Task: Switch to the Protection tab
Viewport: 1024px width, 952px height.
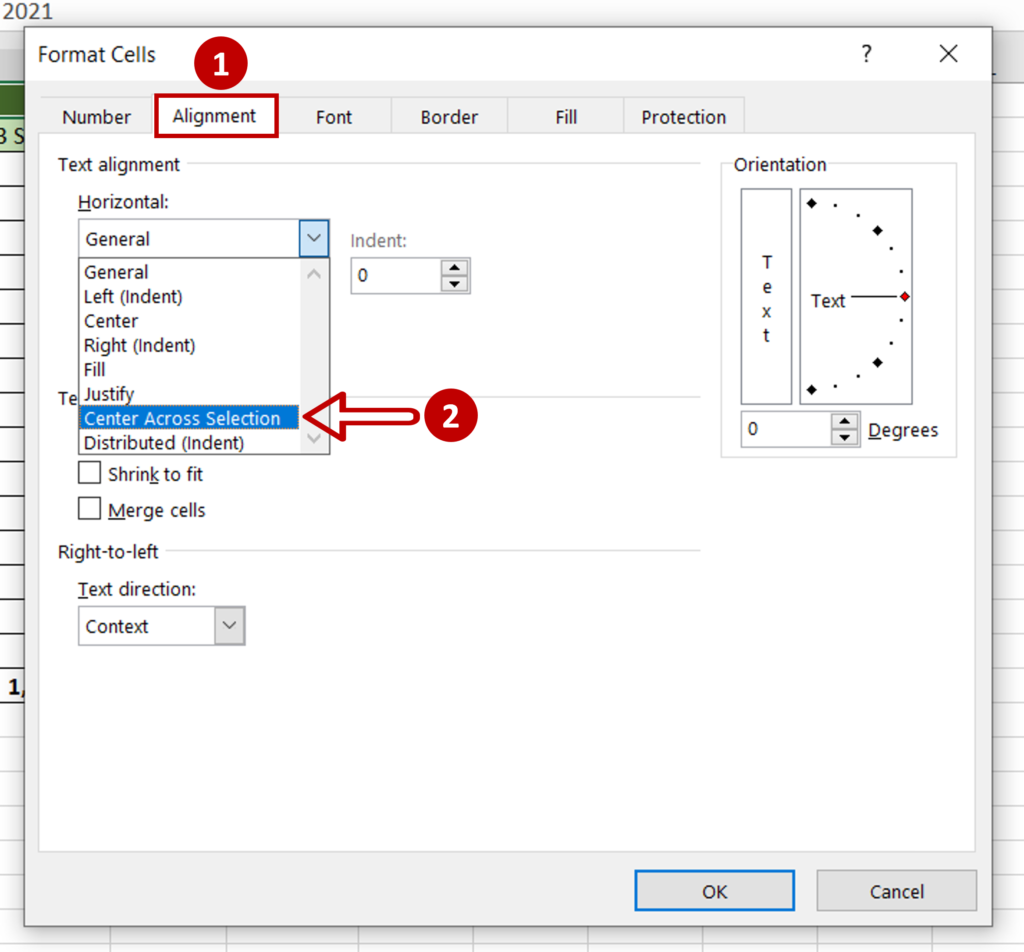Action: coord(683,117)
